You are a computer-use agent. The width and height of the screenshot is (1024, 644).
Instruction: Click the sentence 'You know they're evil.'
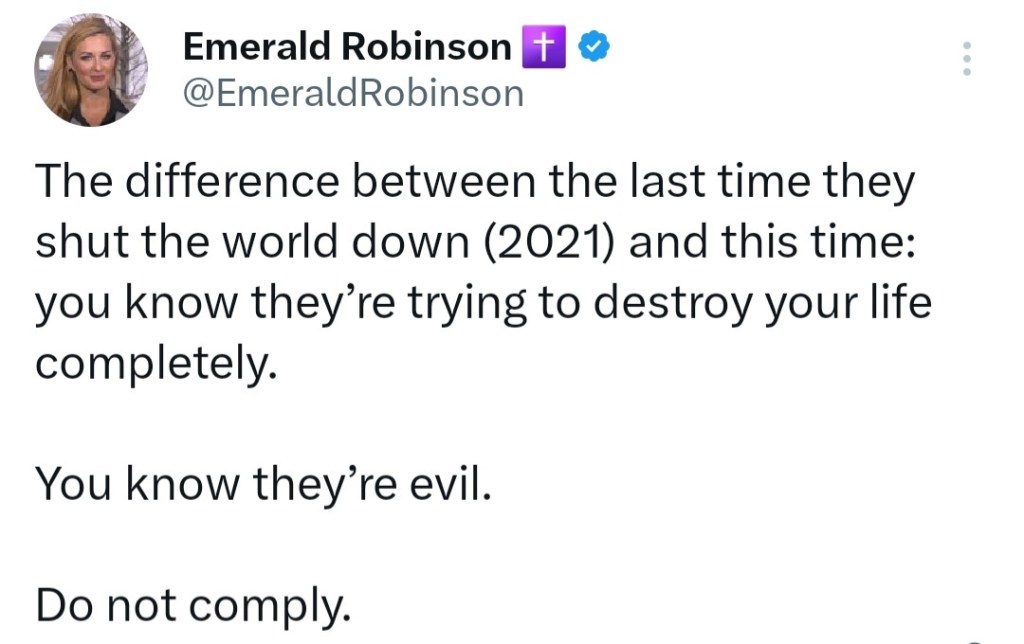pos(263,484)
